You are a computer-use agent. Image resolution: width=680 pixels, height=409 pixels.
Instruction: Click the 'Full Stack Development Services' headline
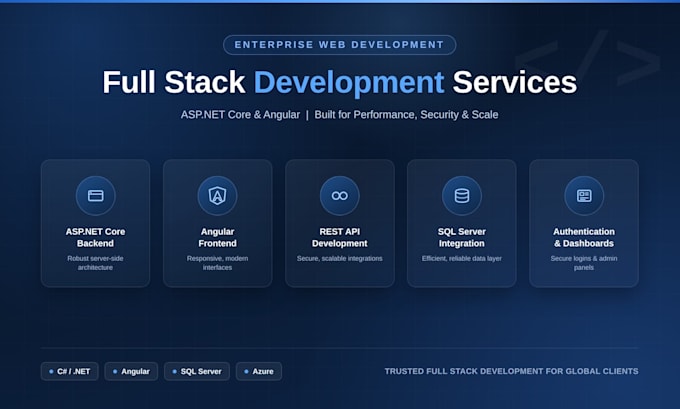click(x=340, y=82)
